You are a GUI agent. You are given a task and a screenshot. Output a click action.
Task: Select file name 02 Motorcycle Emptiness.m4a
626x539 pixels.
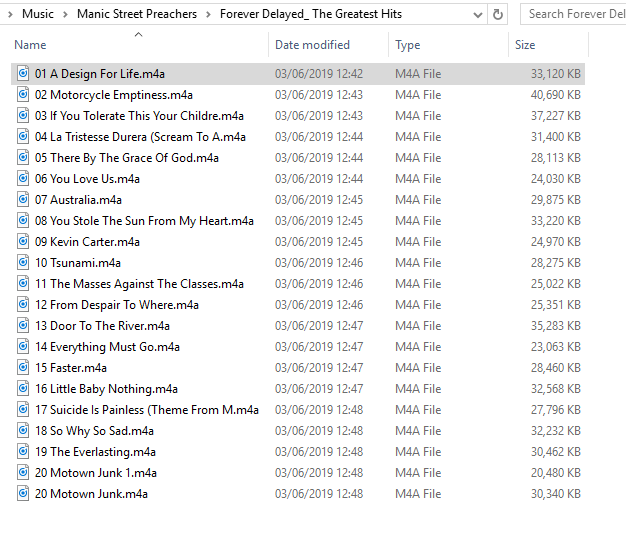(114, 95)
